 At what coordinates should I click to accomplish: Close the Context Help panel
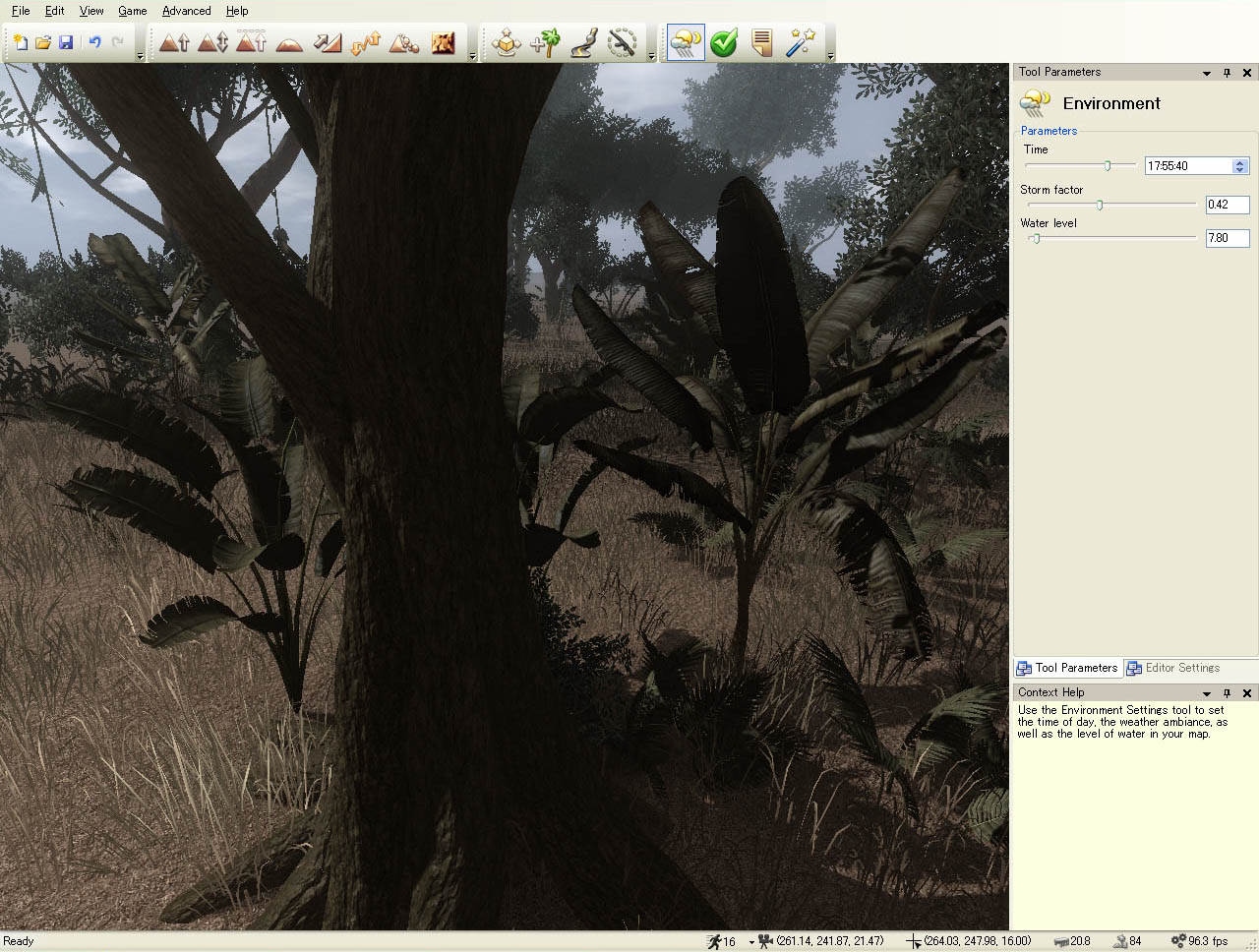1247,693
